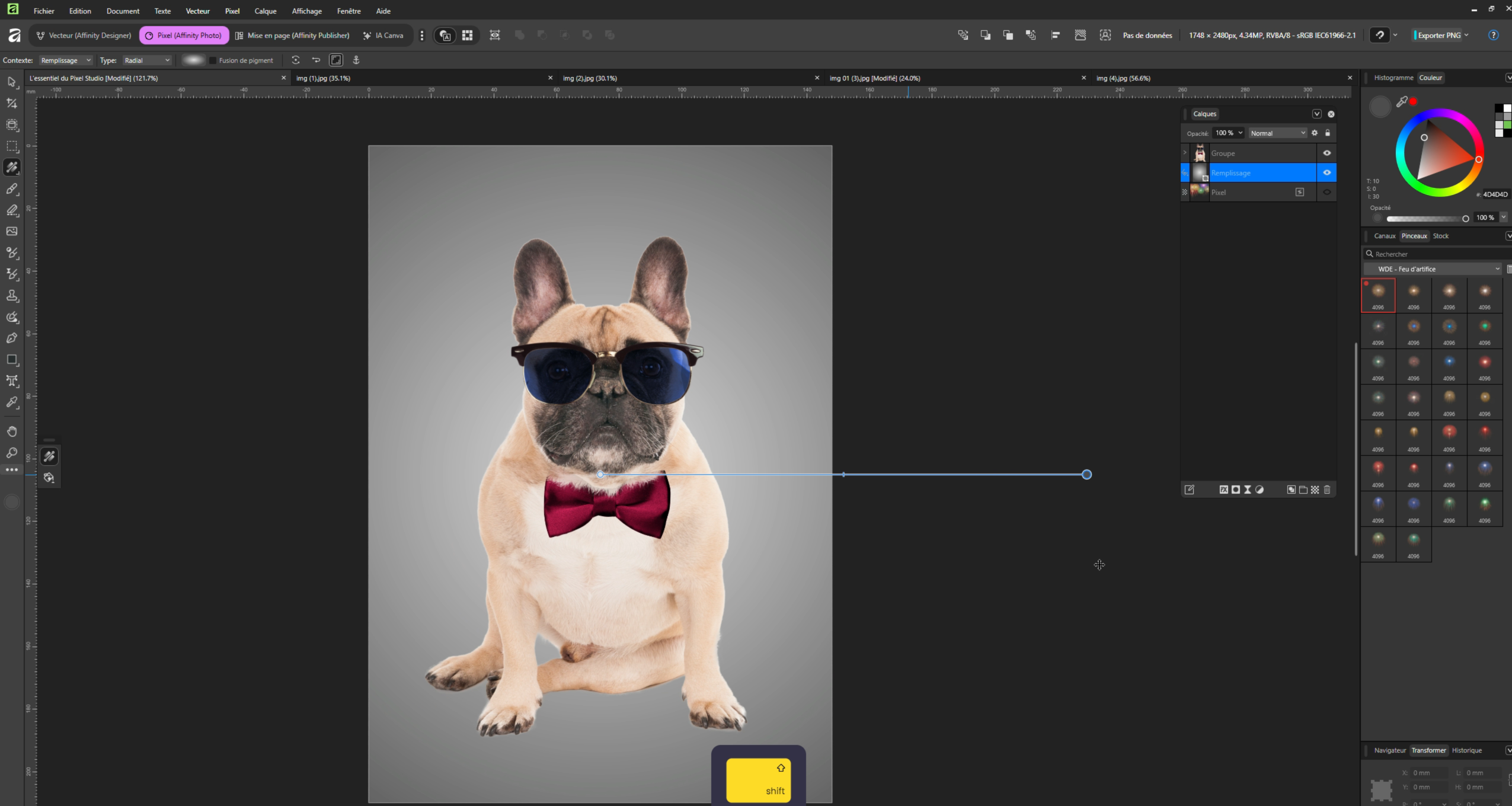1512x806 pixels.
Task: Select the Zoom magnifier tool
Action: click(x=12, y=453)
